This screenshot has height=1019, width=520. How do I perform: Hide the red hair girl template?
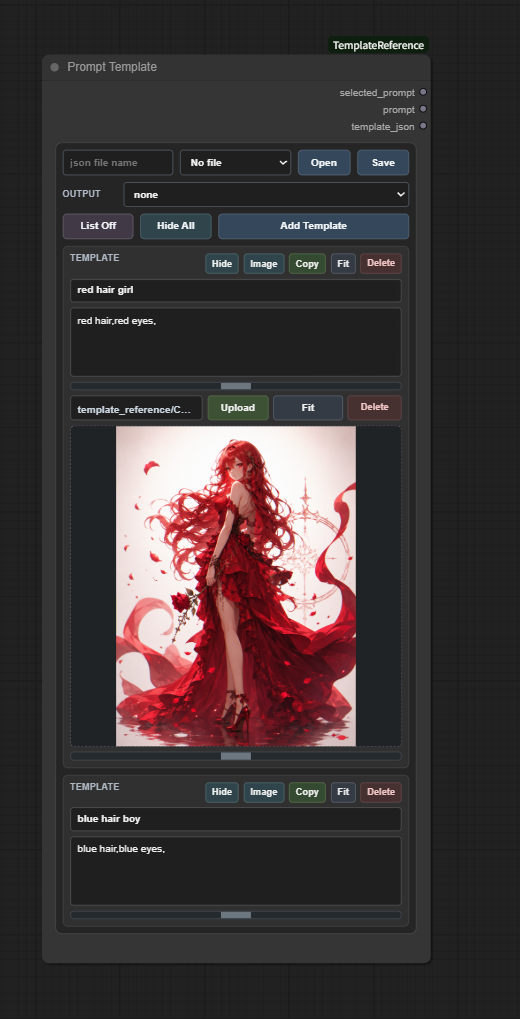tap(222, 263)
